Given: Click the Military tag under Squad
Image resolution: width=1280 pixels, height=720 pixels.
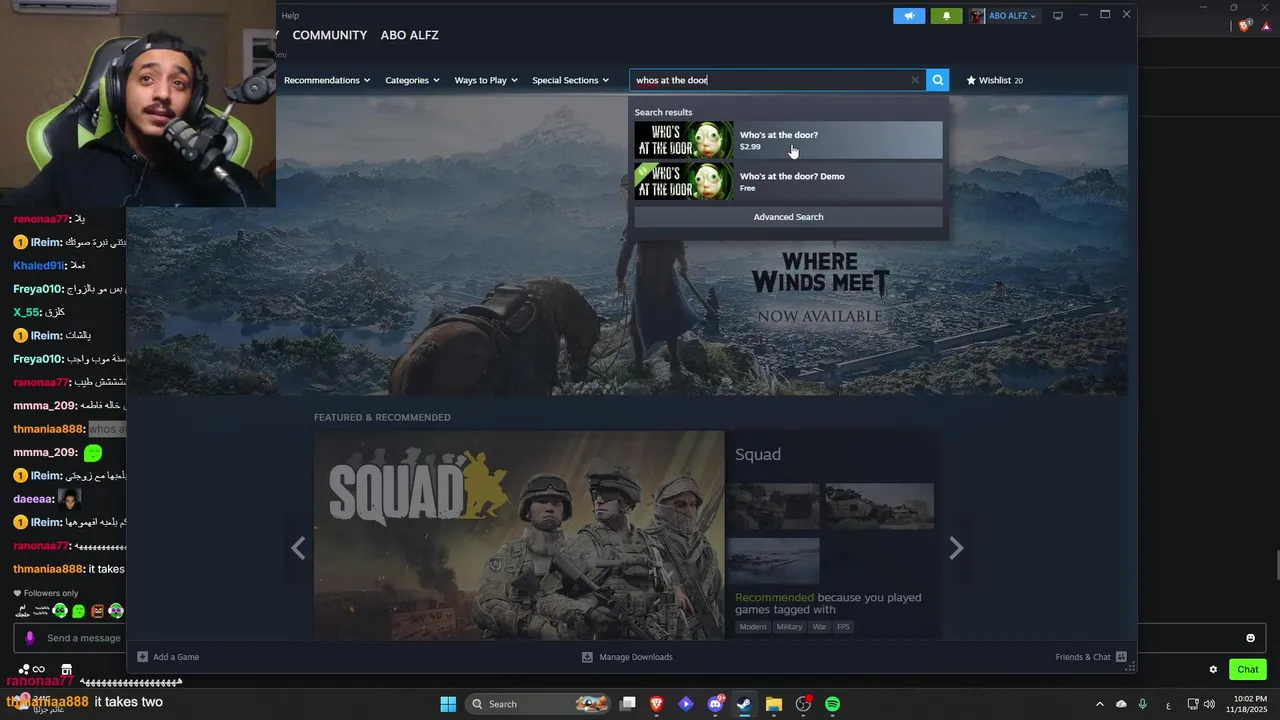Looking at the screenshot, I should [789, 627].
